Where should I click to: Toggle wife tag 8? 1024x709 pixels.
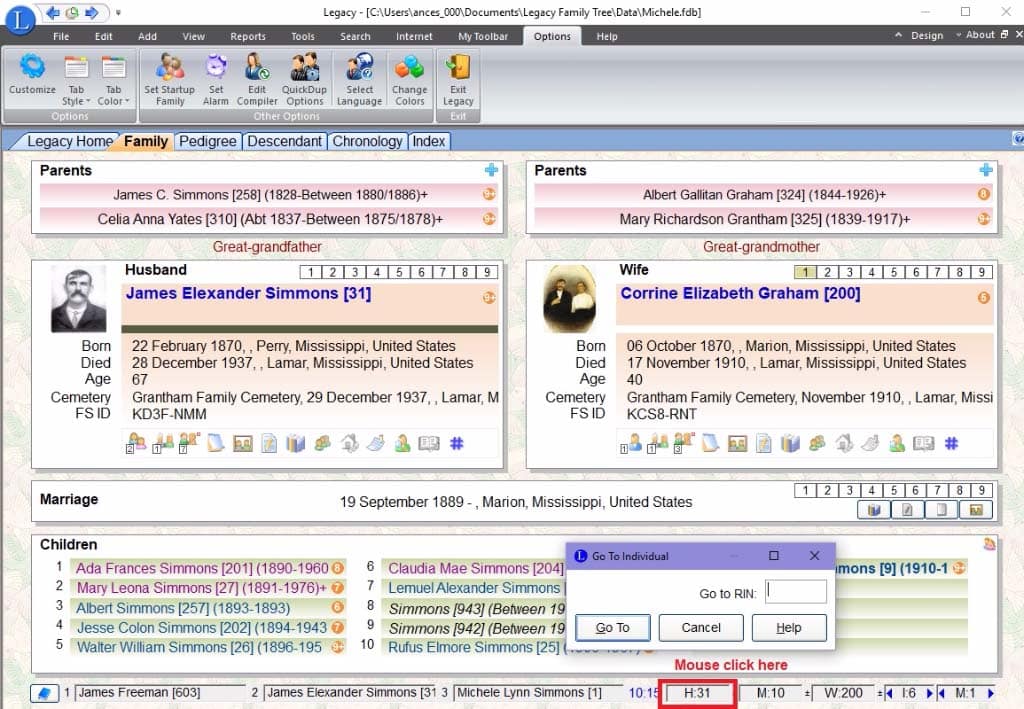click(x=959, y=272)
